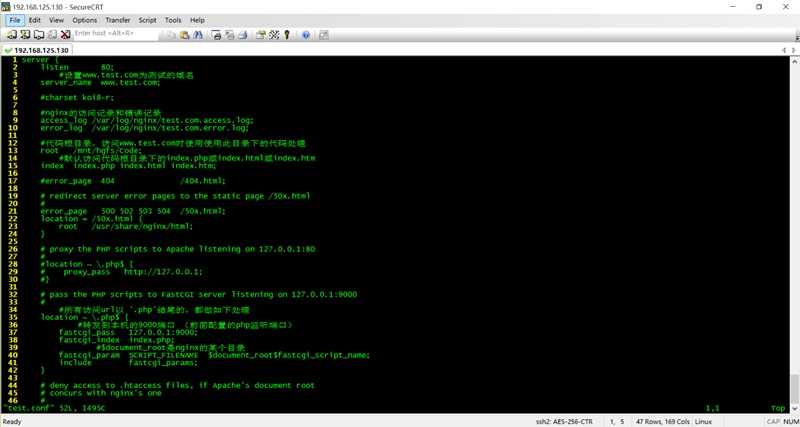The width and height of the screenshot is (800, 427).
Task: Click the Print Selection toolbar icon
Action: pyautogui.click(x=230, y=35)
